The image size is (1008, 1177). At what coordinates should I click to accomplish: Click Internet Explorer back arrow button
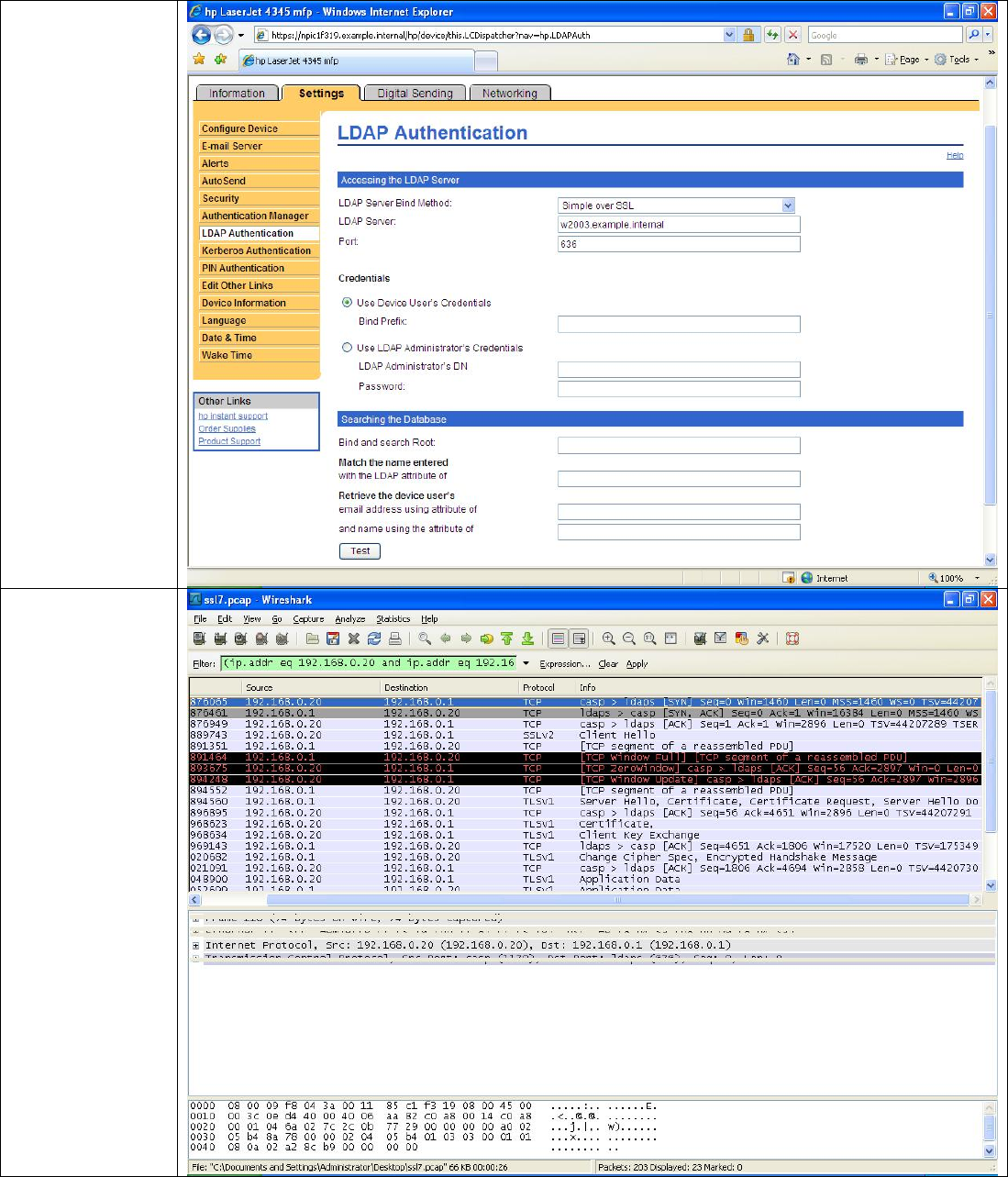[201, 35]
